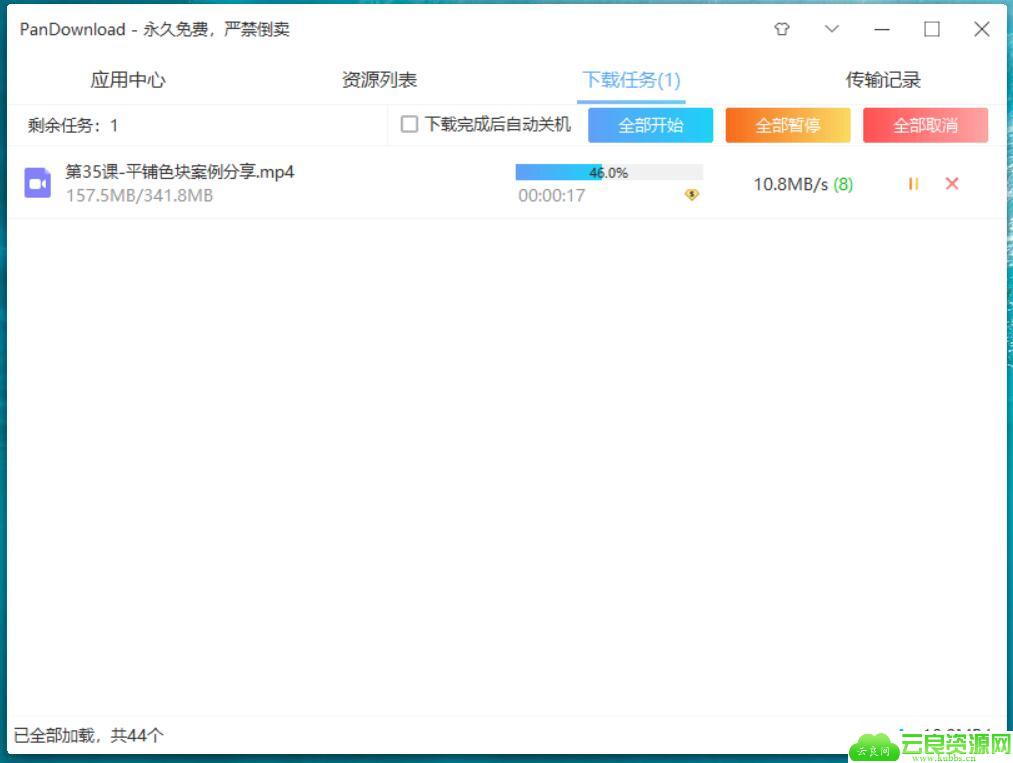Go to the 传输记录 tab
The image size is (1013, 763).
pyautogui.click(x=883, y=80)
